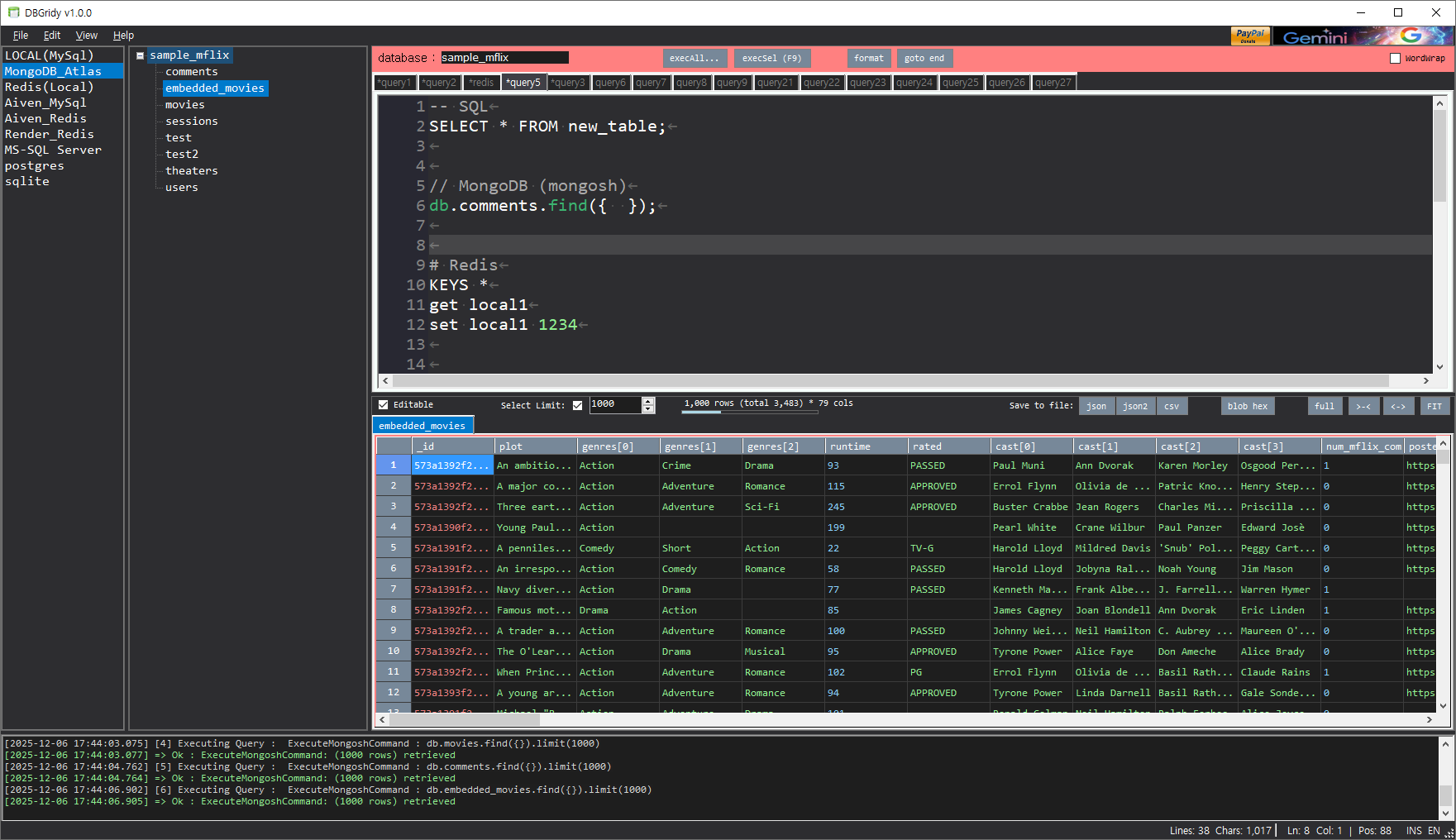
Task: Open the blob hex viewer
Action: pos(1248,406)
